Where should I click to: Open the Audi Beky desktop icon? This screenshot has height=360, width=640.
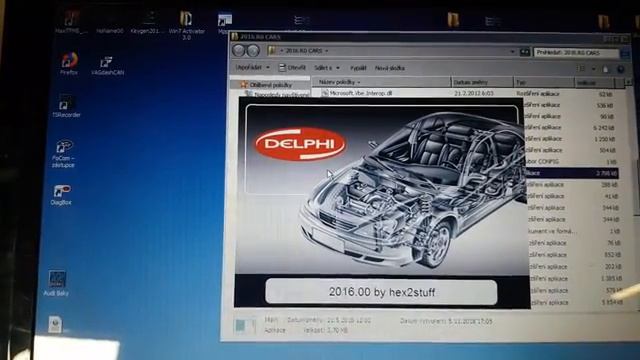click(x=56, y=283)
